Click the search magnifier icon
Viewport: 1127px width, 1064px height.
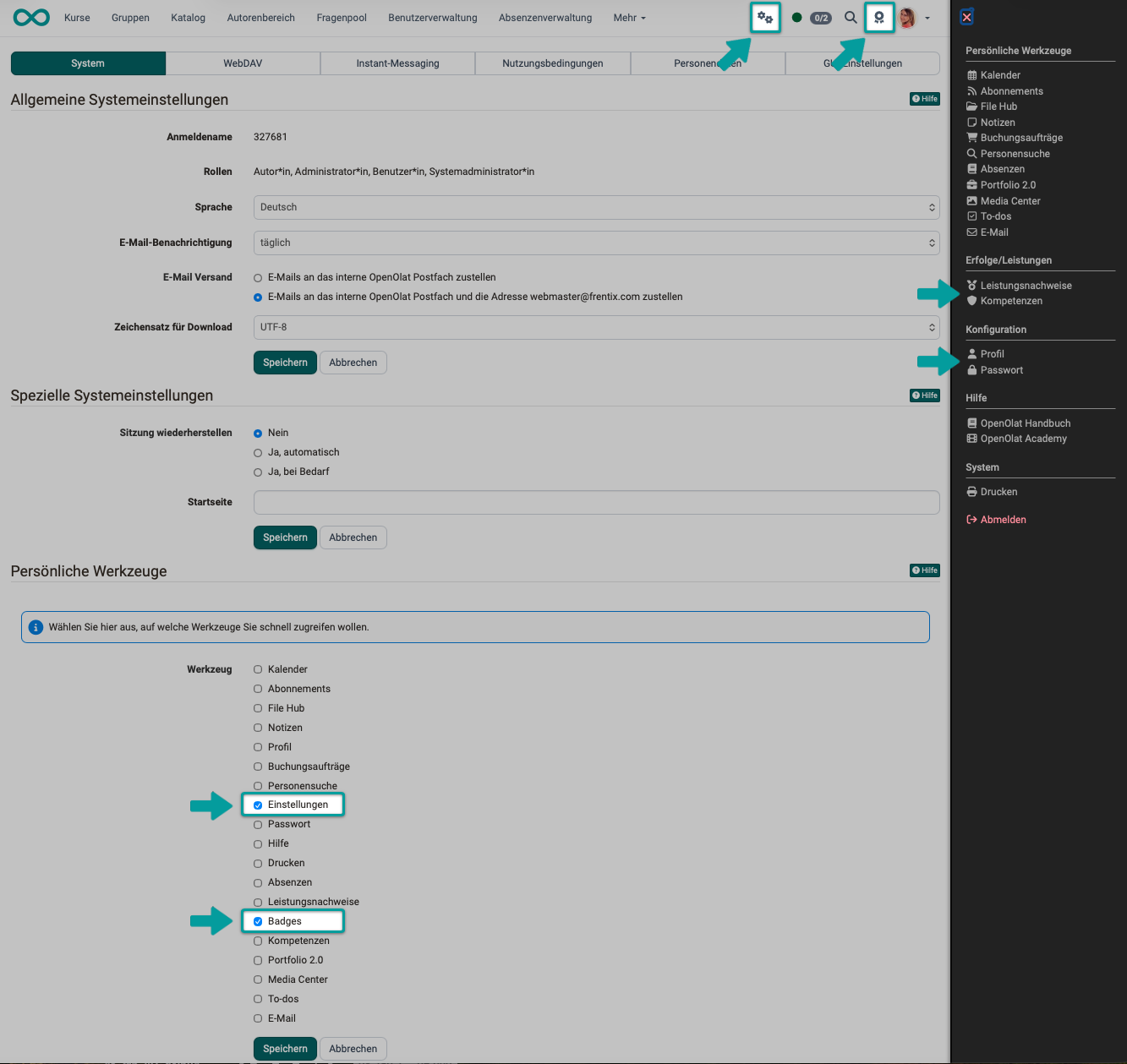[851, 18]
